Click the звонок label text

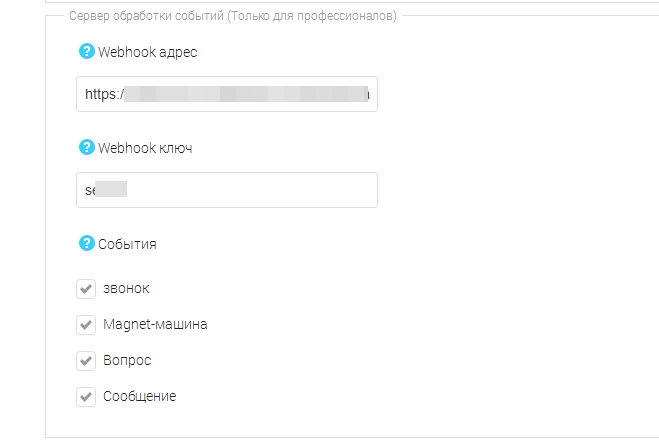pos(126,289)
